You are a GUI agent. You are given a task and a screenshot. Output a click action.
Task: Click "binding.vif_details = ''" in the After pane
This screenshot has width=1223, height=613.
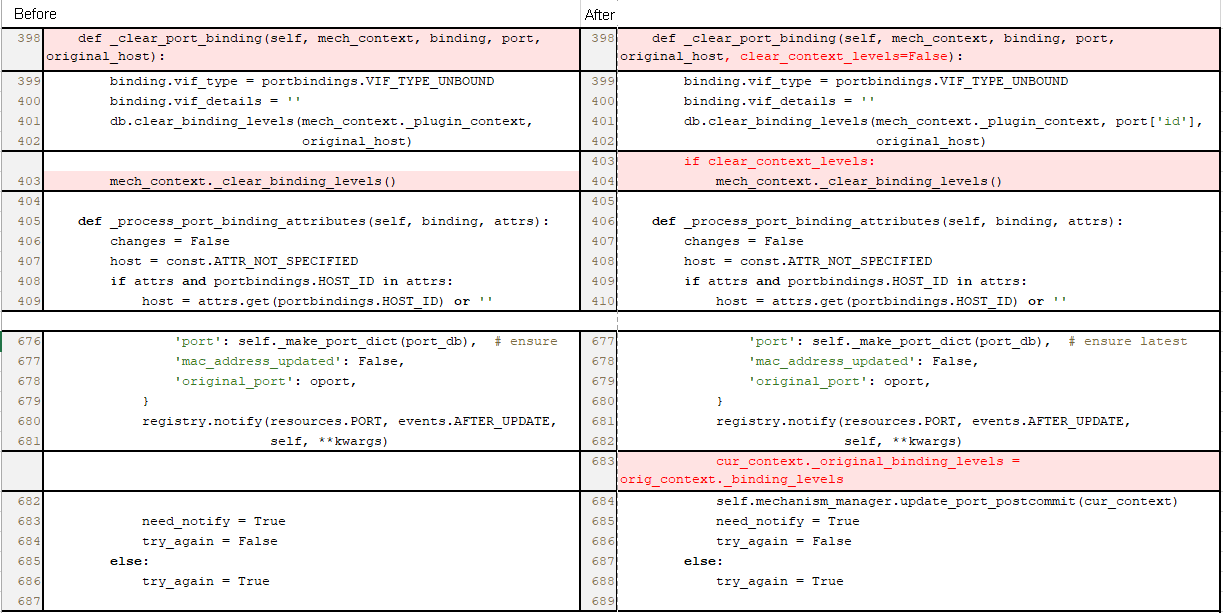(x=780, y=101)
